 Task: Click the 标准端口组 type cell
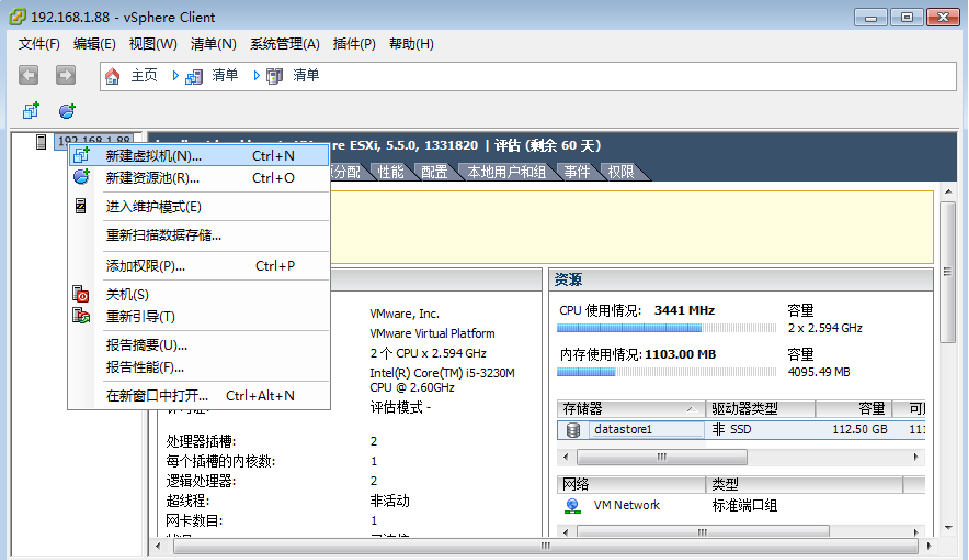coord(744,506)
